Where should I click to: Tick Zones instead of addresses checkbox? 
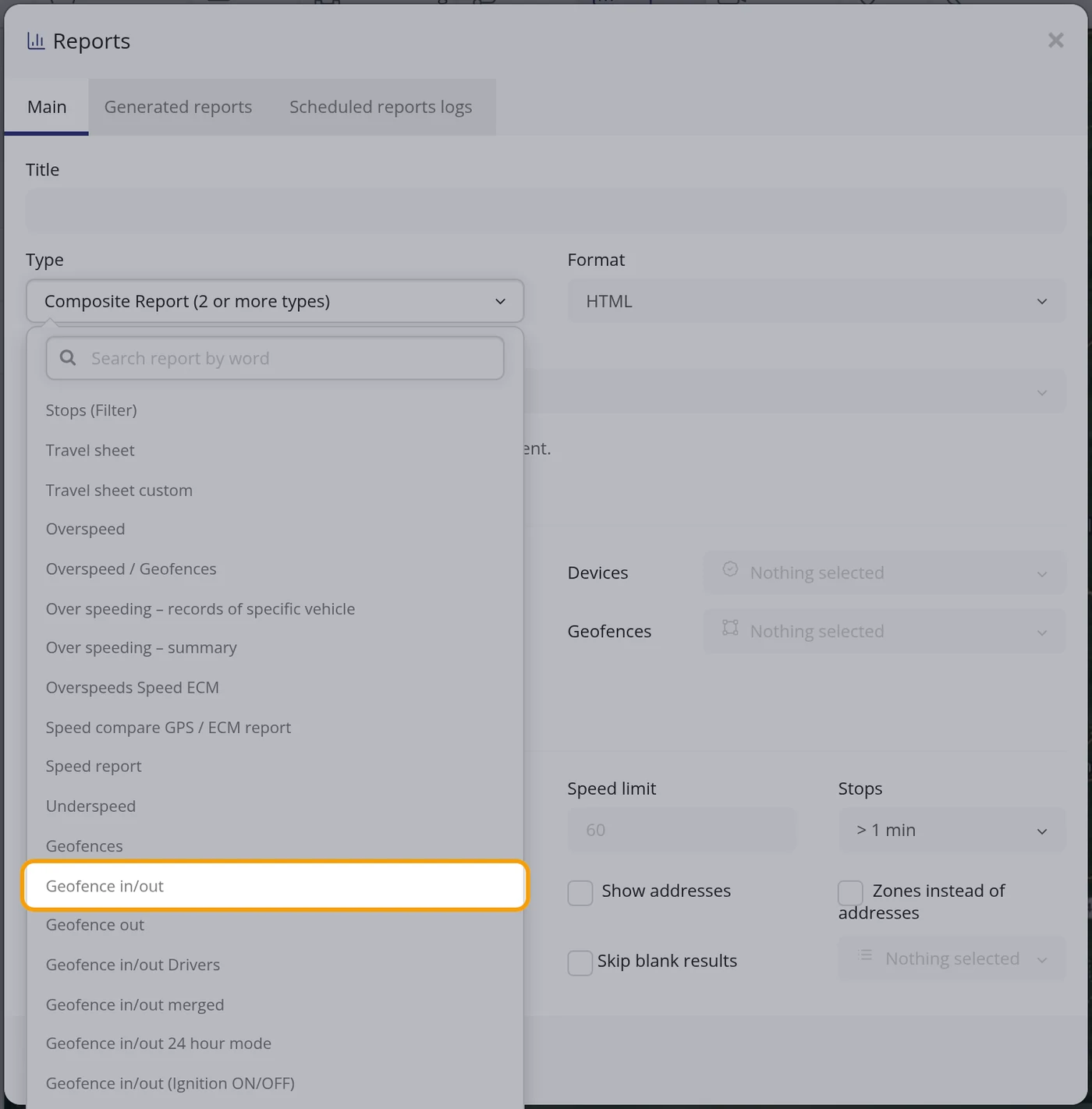(850, 893)
